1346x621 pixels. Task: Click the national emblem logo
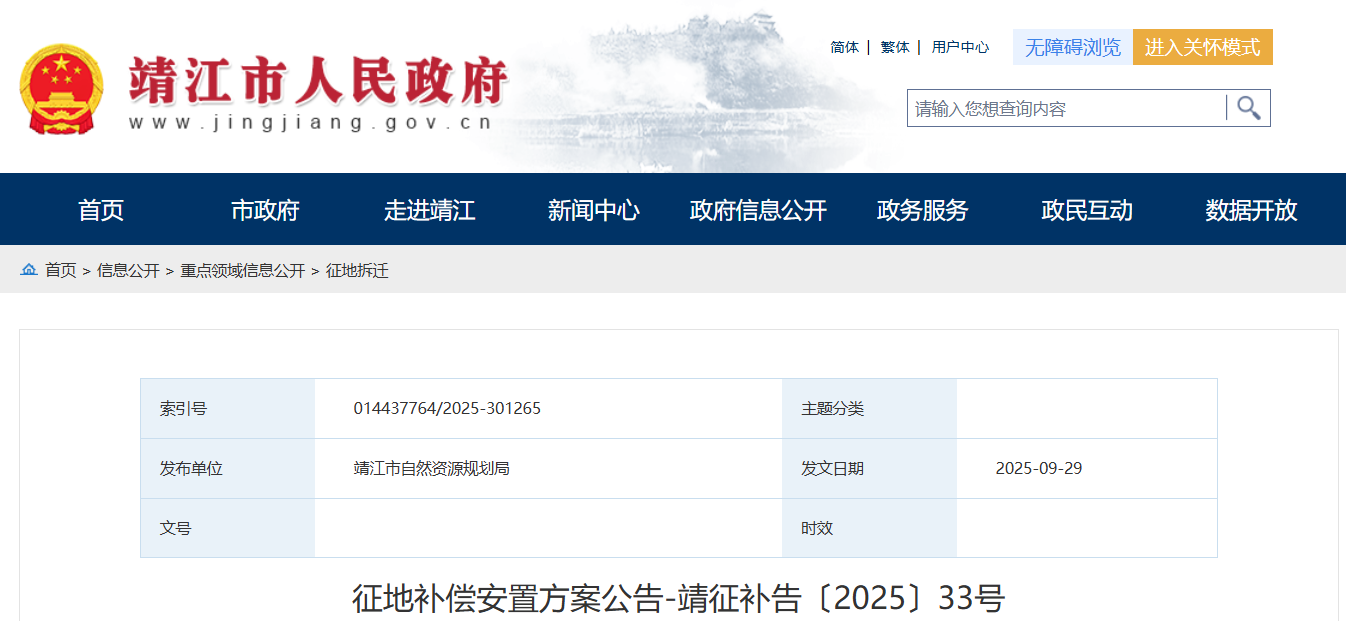(x=61, y=89)
